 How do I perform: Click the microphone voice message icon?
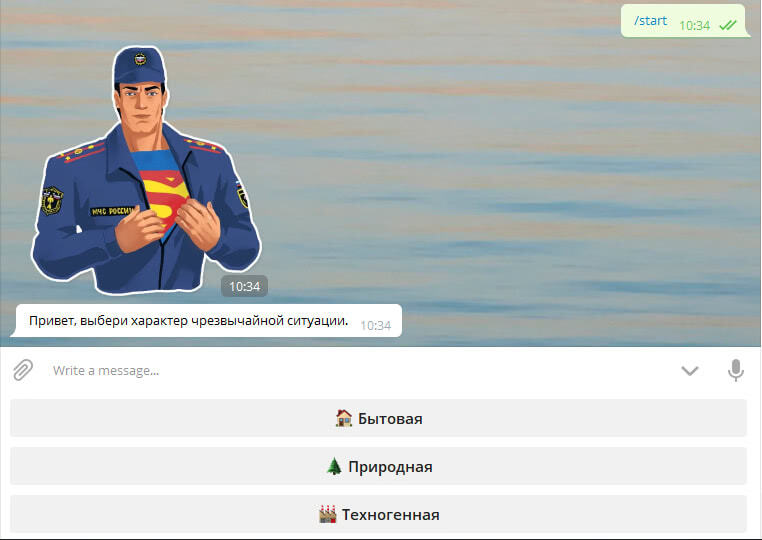click(736, 370)
